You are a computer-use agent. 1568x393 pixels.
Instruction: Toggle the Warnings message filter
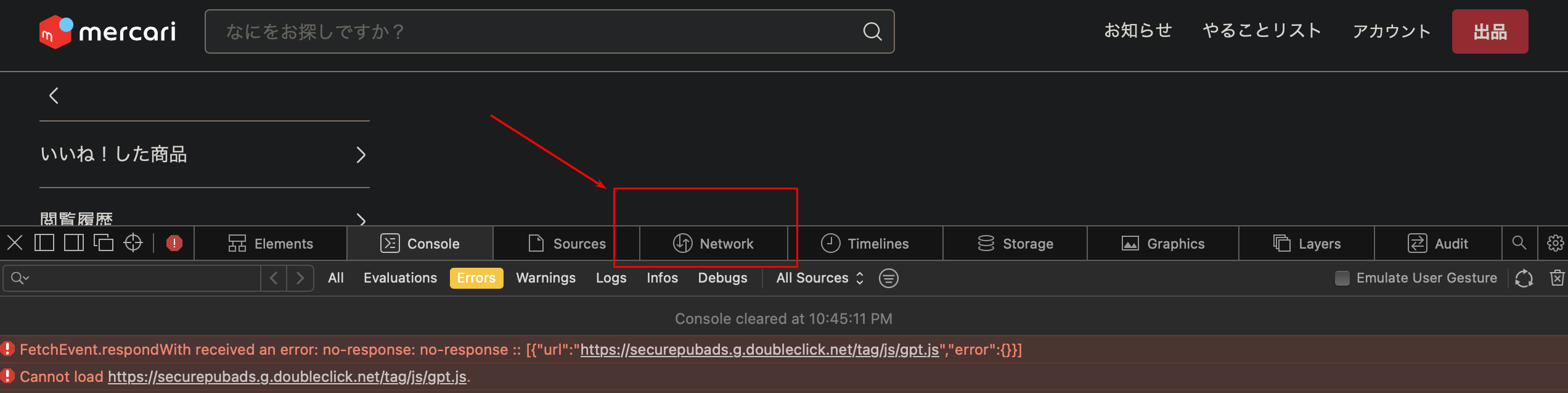click(x=545, y=278)
